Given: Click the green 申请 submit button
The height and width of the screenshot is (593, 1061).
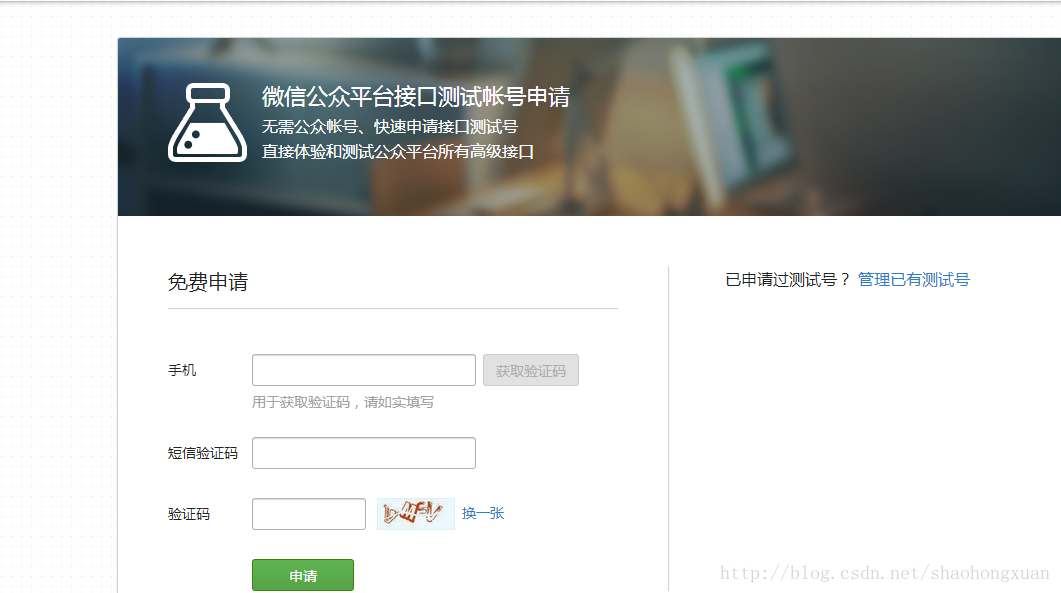Looking at the screenshot, I should click(302, 575).
